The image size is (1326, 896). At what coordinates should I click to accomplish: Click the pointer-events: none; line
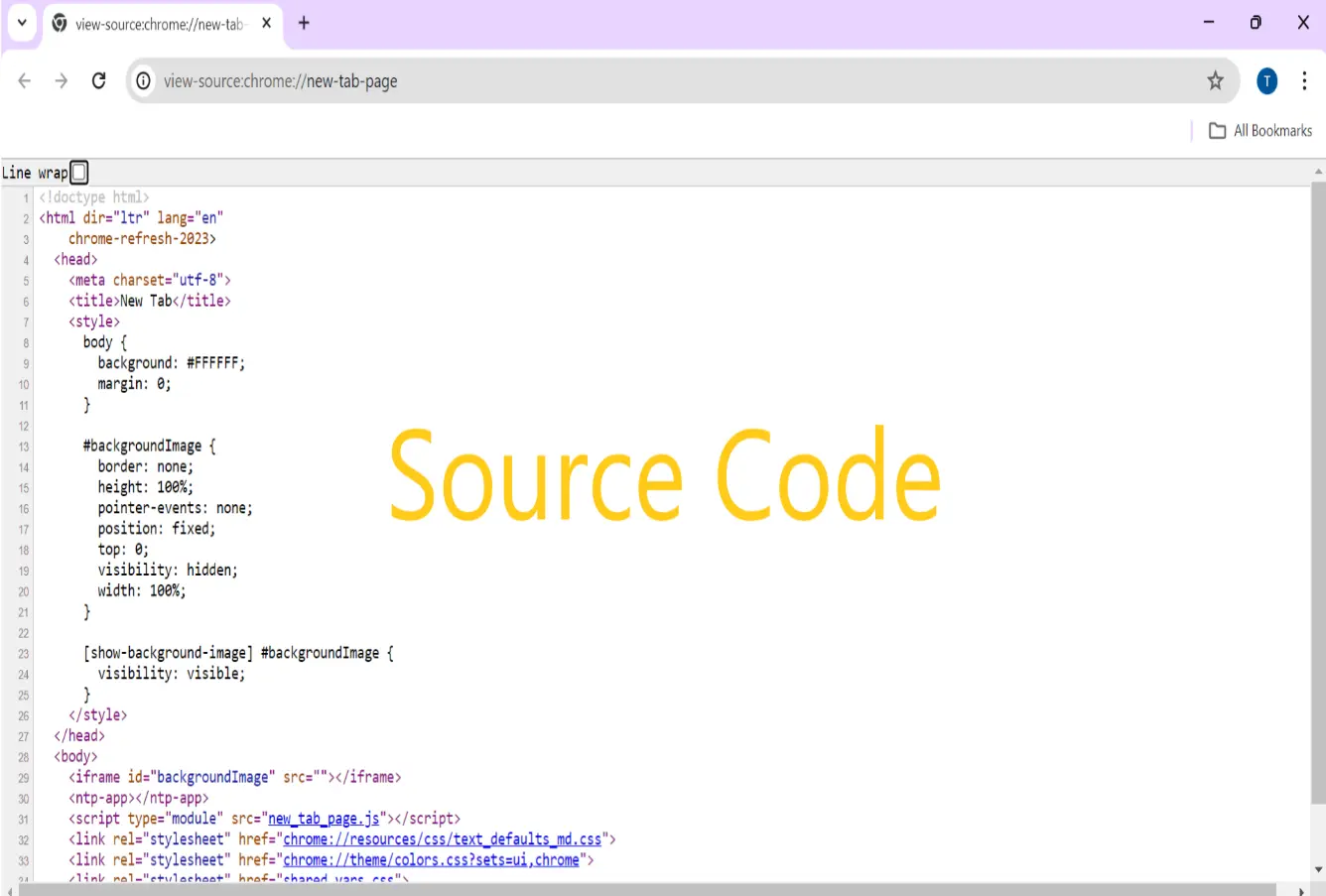[x=175, y=508]
